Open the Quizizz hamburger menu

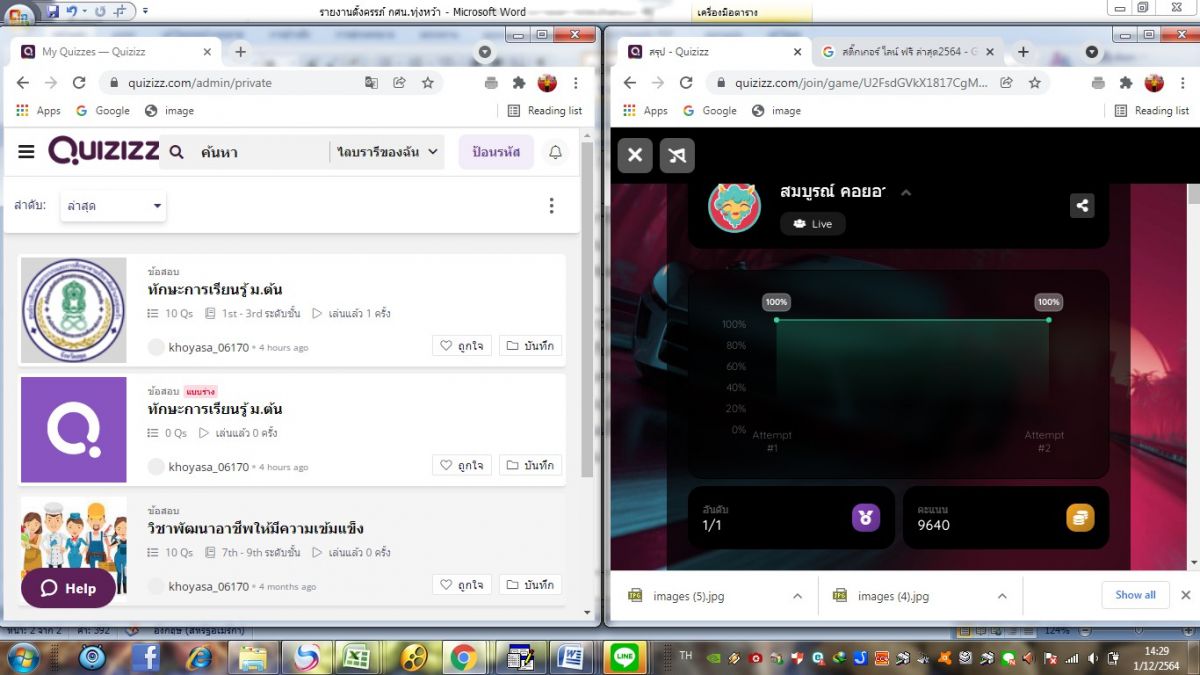[x=26, y=152]
